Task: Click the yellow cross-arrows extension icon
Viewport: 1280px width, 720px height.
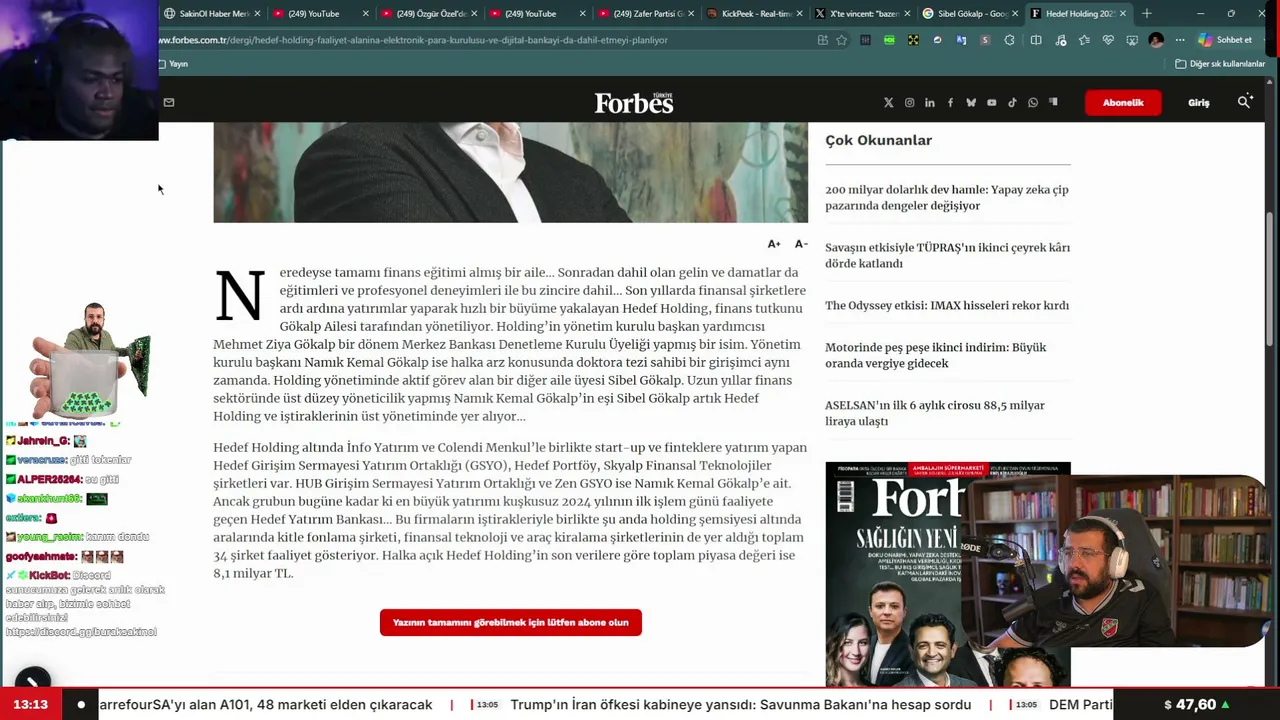Action: coord(913,40)
